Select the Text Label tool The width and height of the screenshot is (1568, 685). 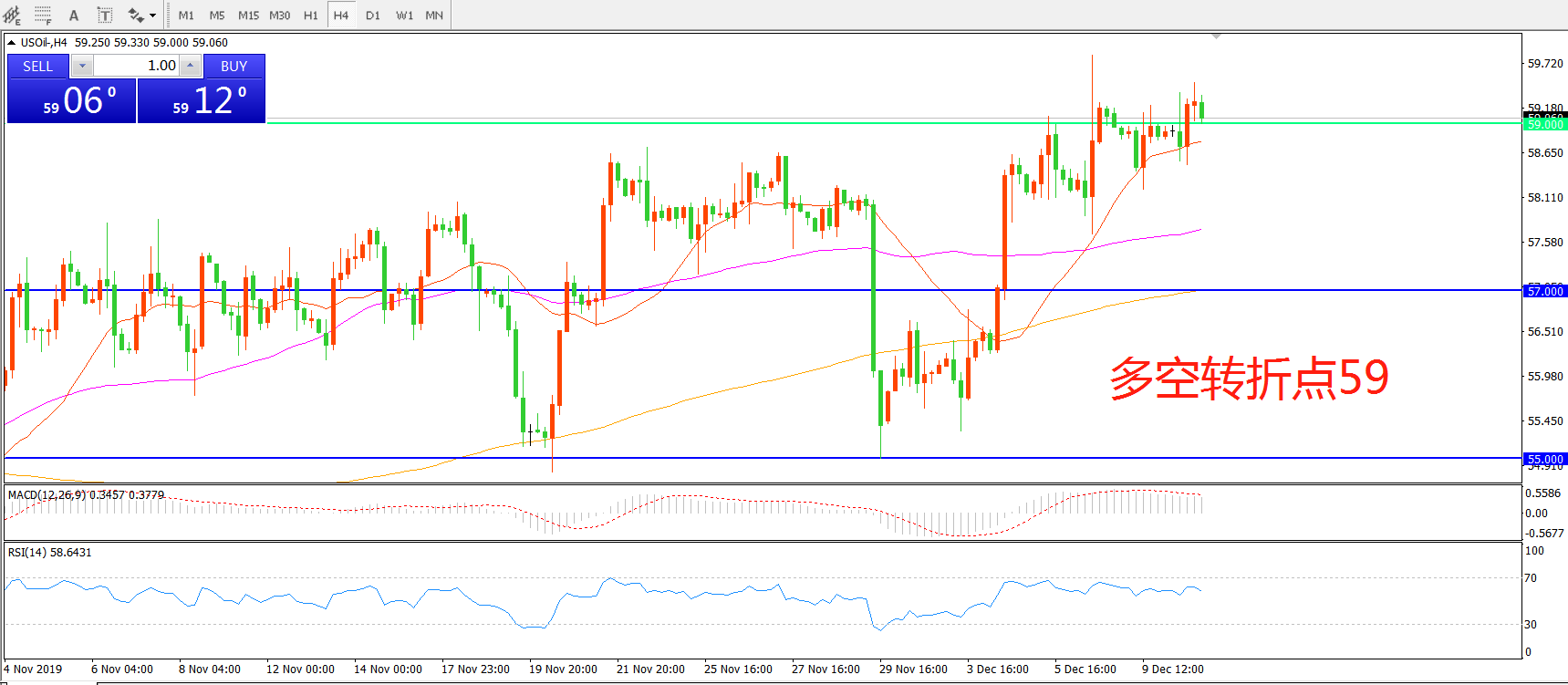(105, 16)
